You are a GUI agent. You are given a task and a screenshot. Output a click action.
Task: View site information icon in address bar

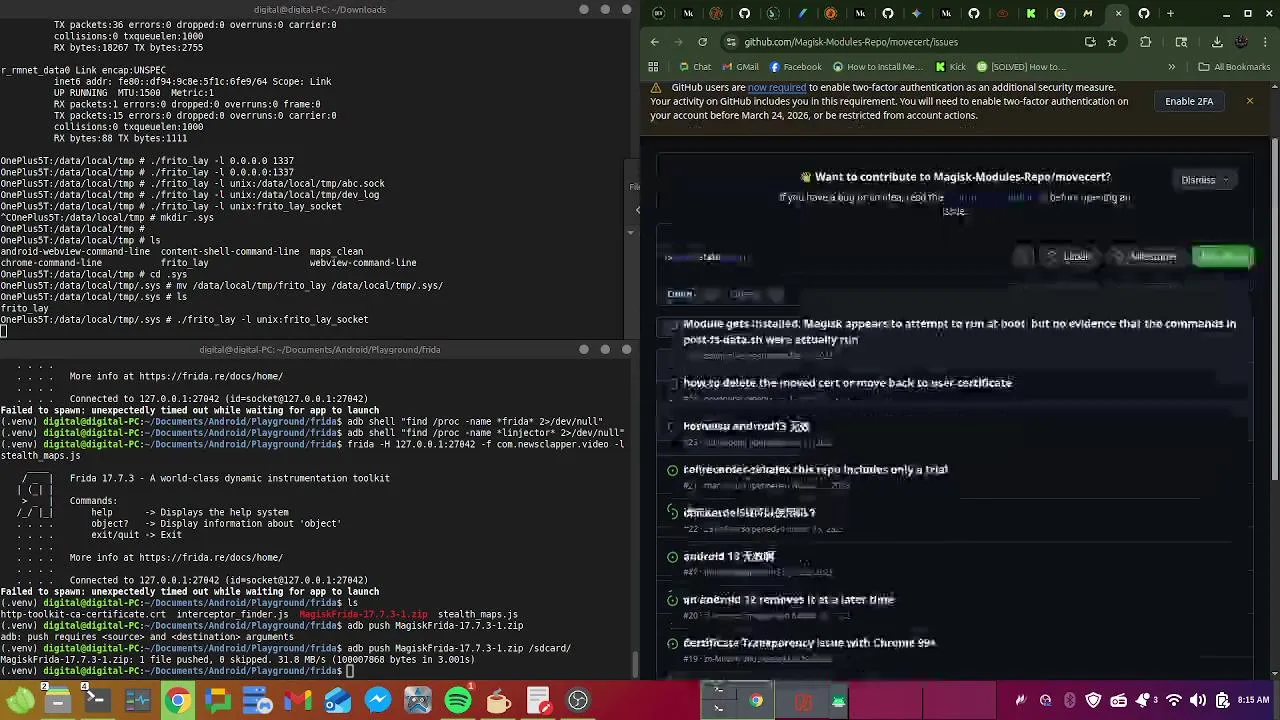pyautogui.click(x=731, y=42)
